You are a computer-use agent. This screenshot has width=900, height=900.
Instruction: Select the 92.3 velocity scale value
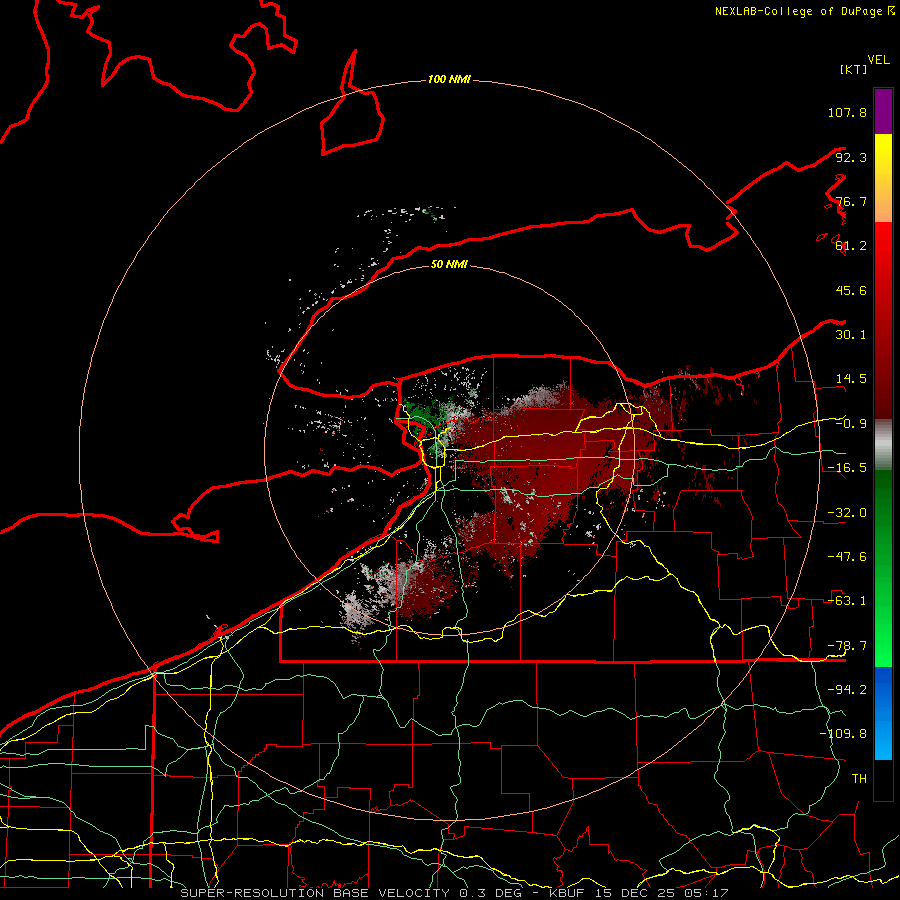[x=851, y=157]
